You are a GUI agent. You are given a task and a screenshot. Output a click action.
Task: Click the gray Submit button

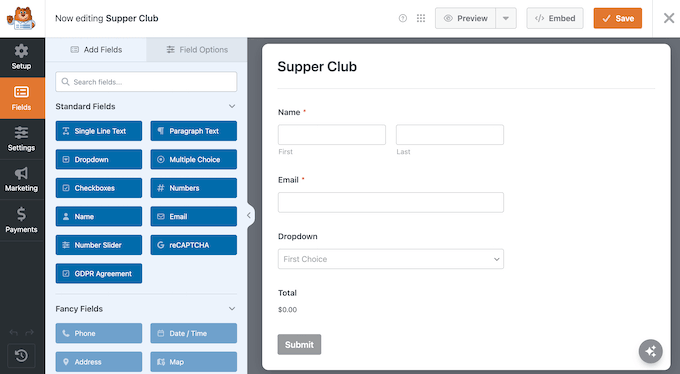pyautogui.click(x=299, y=344)
